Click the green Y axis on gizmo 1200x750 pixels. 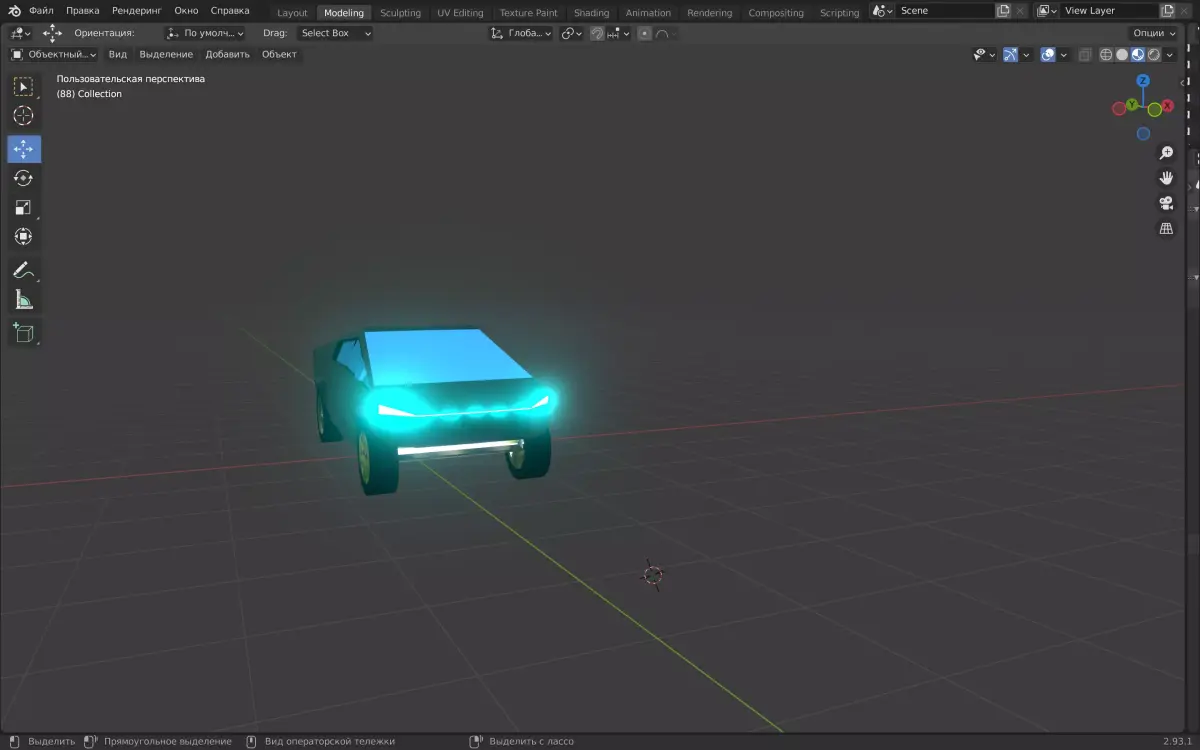point(1132,104)
